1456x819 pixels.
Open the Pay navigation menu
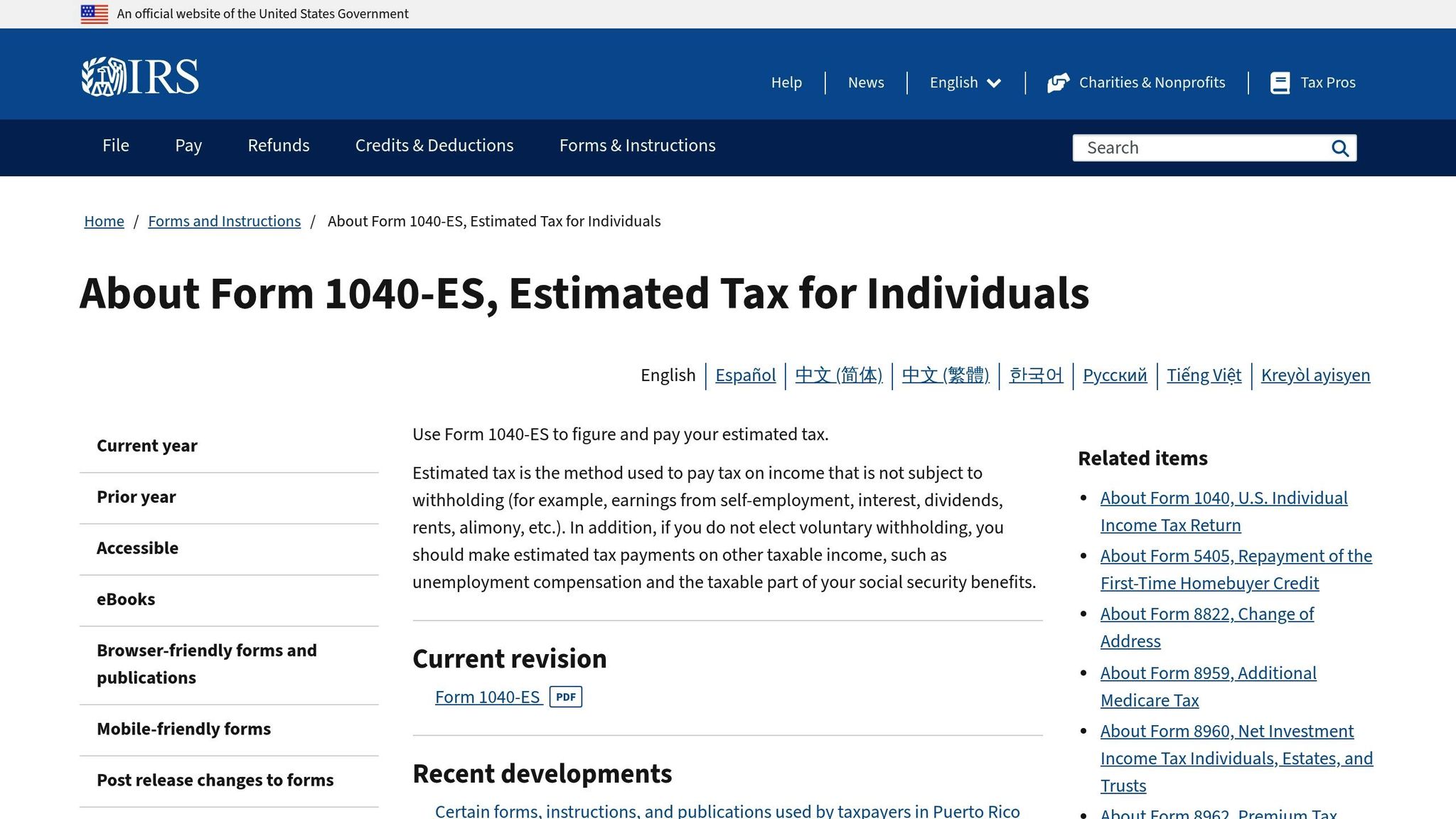[188, 146]
